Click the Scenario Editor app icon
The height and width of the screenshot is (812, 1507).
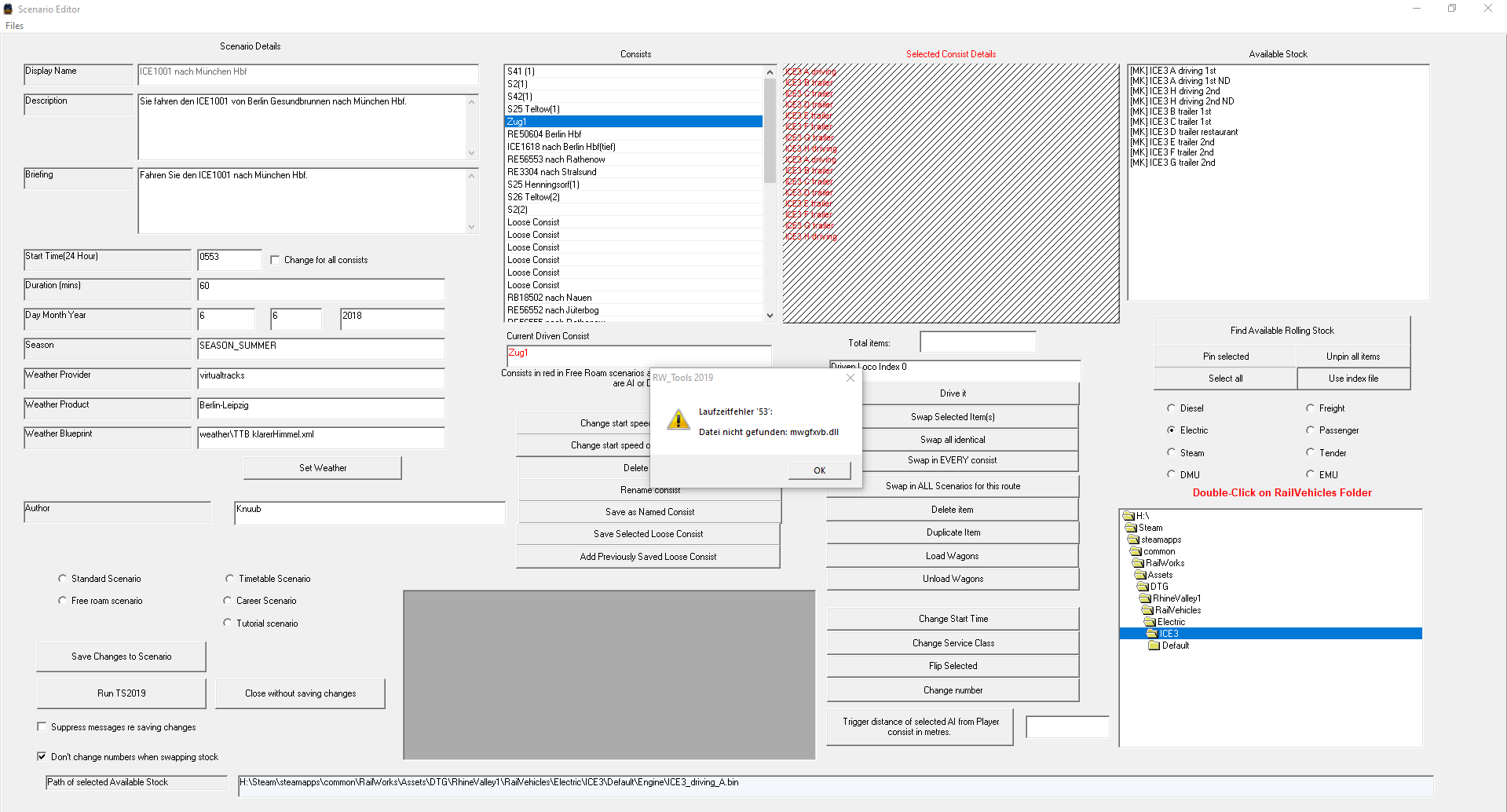(x=8, y=9)
